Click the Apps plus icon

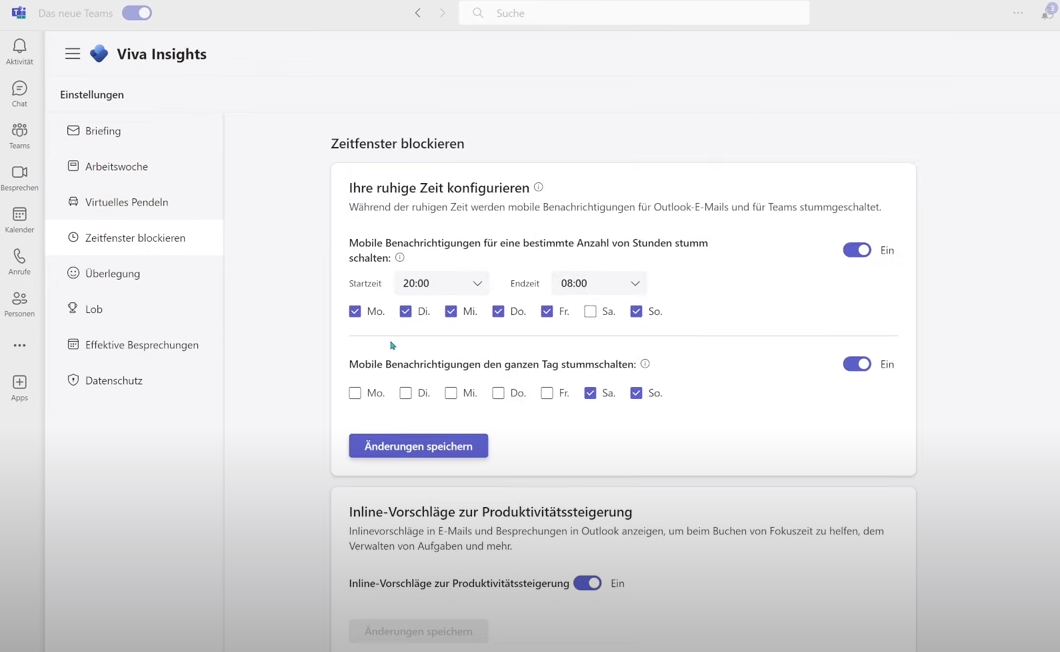pyautogui.click(x=19, y=387)
